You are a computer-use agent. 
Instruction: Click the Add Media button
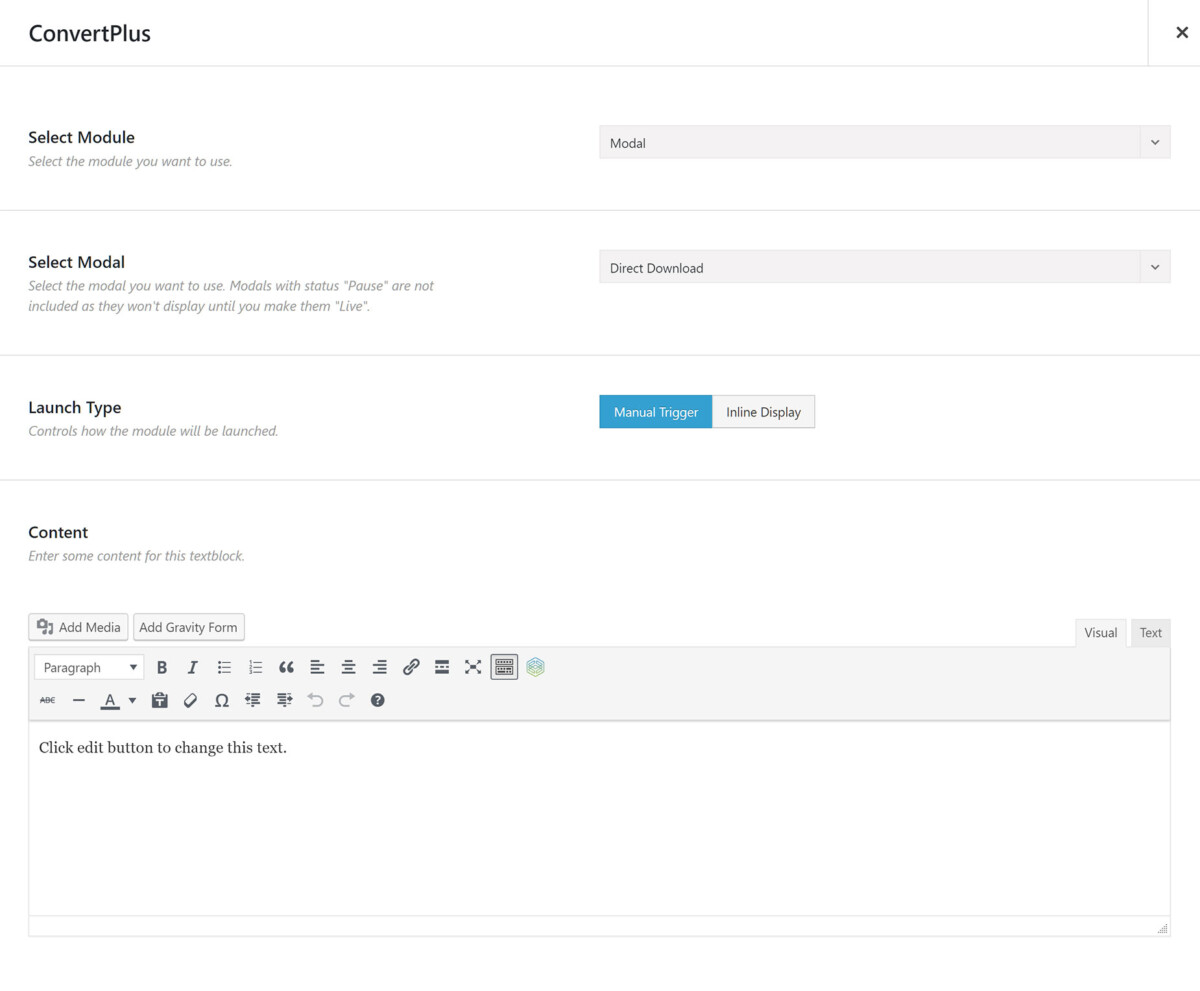click(78, 627)
